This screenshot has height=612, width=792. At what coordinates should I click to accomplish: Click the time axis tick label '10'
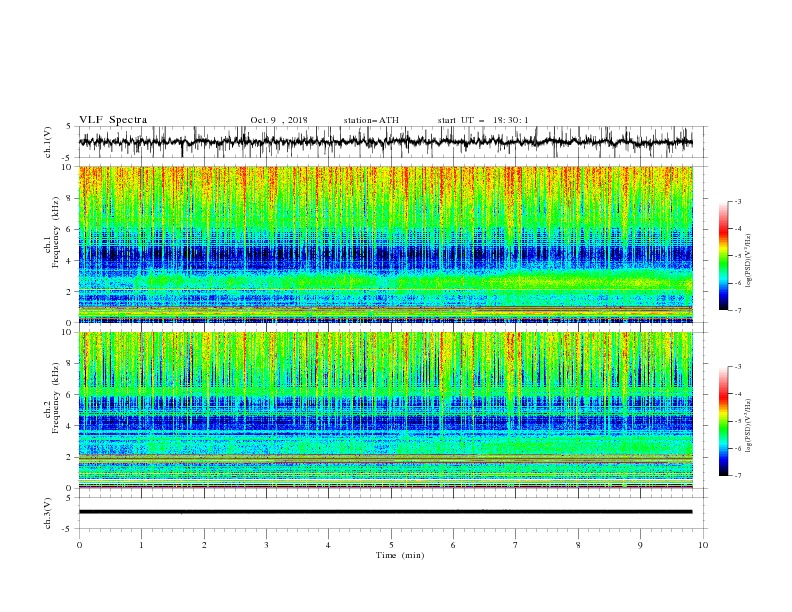point(703,545)
